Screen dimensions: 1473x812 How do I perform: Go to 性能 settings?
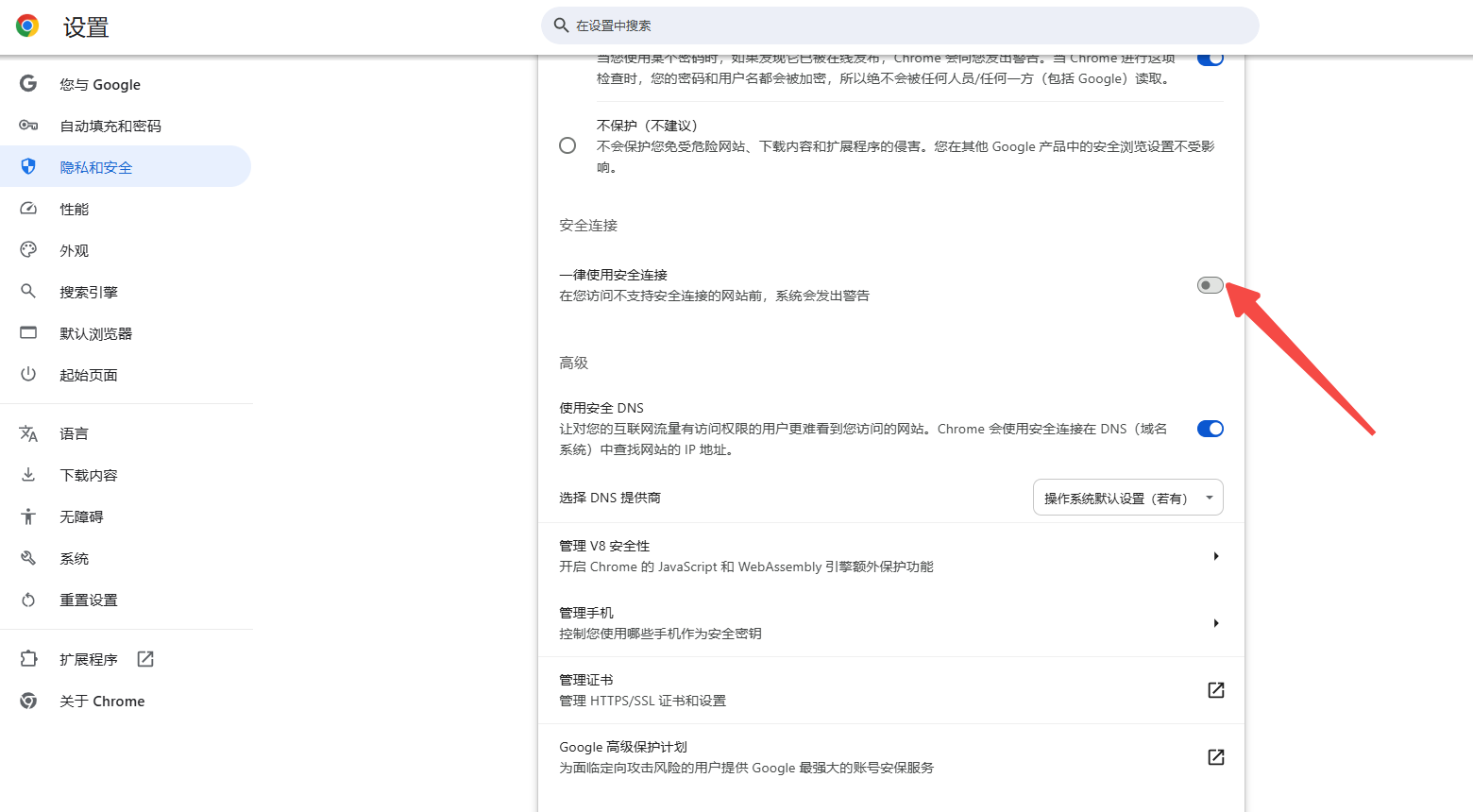tap(126, 209)
